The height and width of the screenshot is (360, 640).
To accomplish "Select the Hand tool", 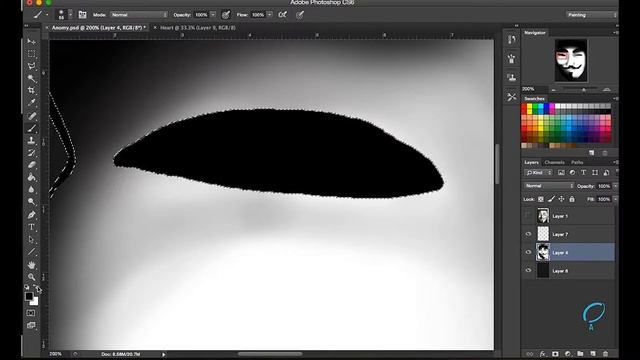I will tap(31, 265).
